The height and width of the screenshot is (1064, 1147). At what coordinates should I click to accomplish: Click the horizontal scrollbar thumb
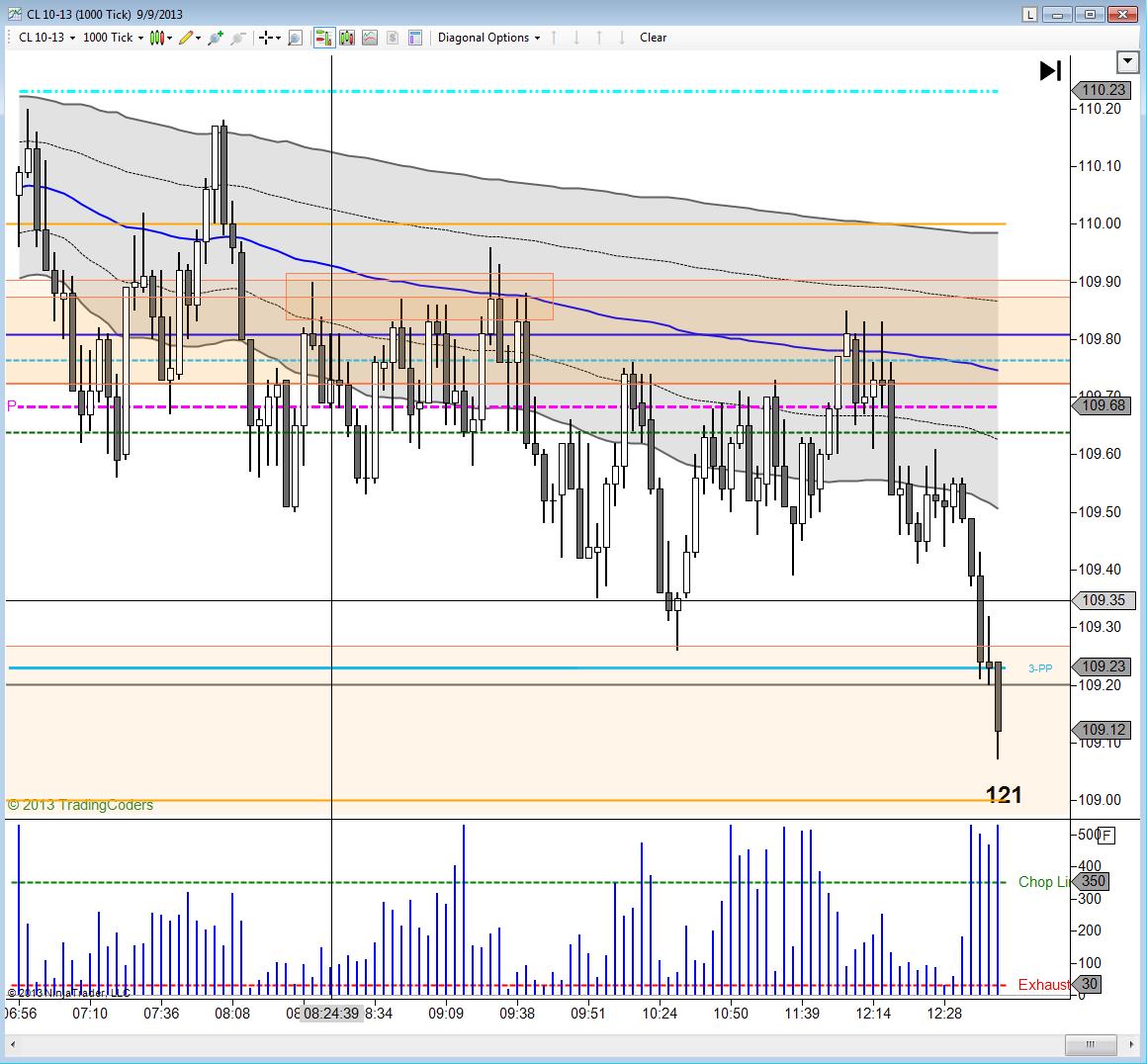tap(1090, 1044)
